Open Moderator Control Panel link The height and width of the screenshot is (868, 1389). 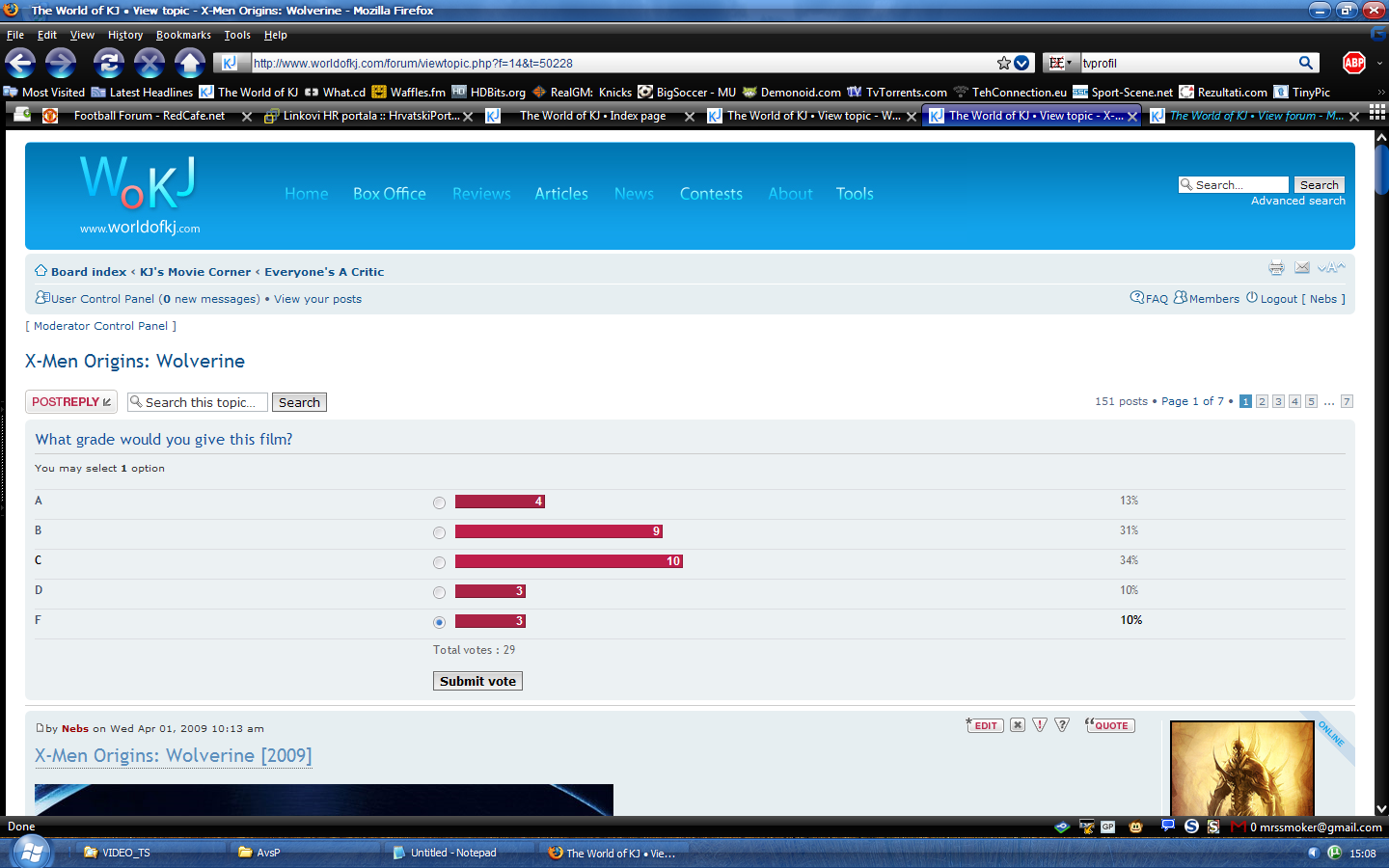pos(100,326)
